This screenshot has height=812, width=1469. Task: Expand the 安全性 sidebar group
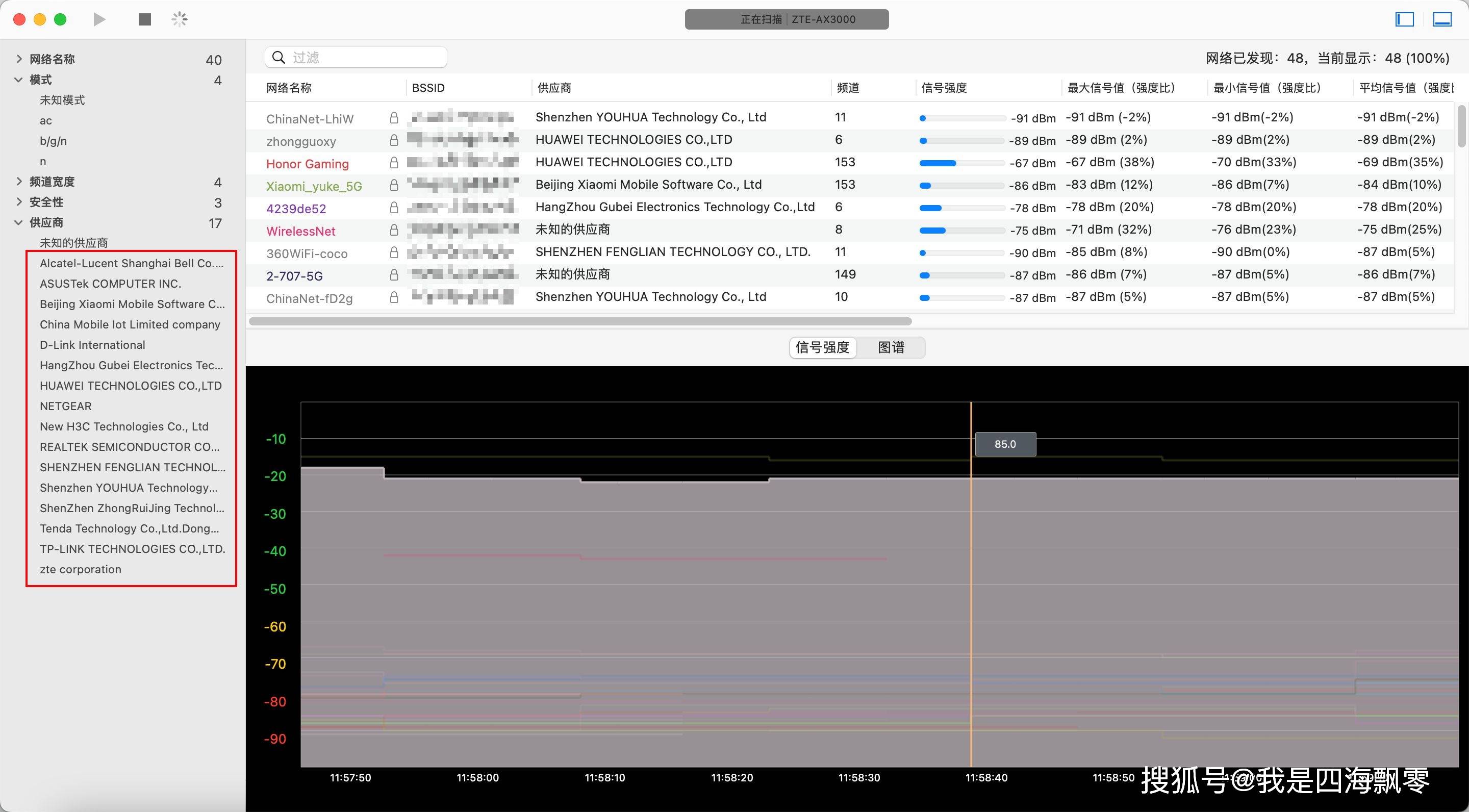click(x=19, y=202)
